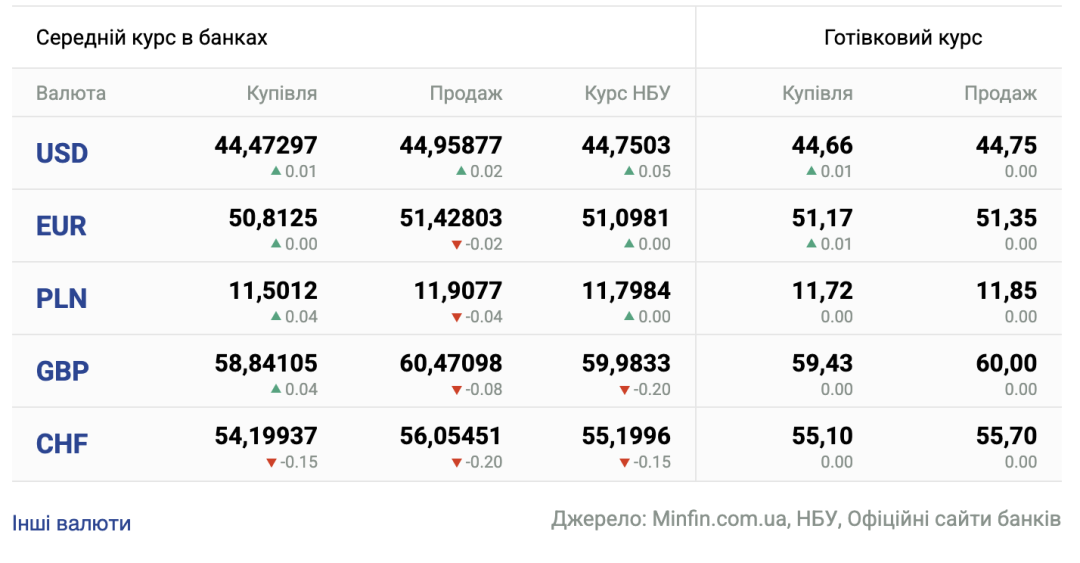Click the Курс НБУ column header
The height and width of the screenshot is (563, 1080).
627,93
